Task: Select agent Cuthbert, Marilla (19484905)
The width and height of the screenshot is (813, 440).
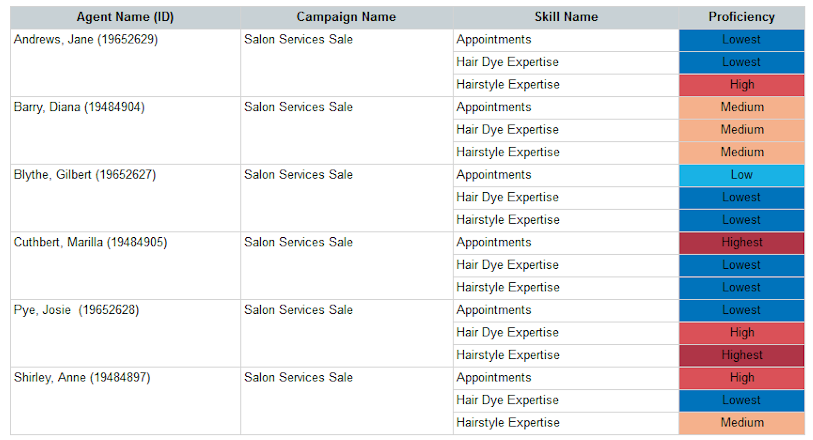Action: (x=91, y=243)
